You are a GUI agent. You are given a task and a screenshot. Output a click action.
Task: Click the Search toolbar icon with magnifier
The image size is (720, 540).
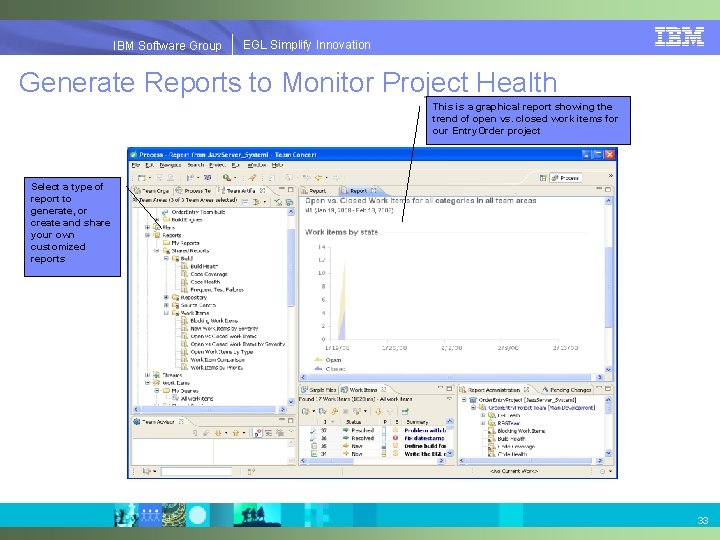coord(227,178)
